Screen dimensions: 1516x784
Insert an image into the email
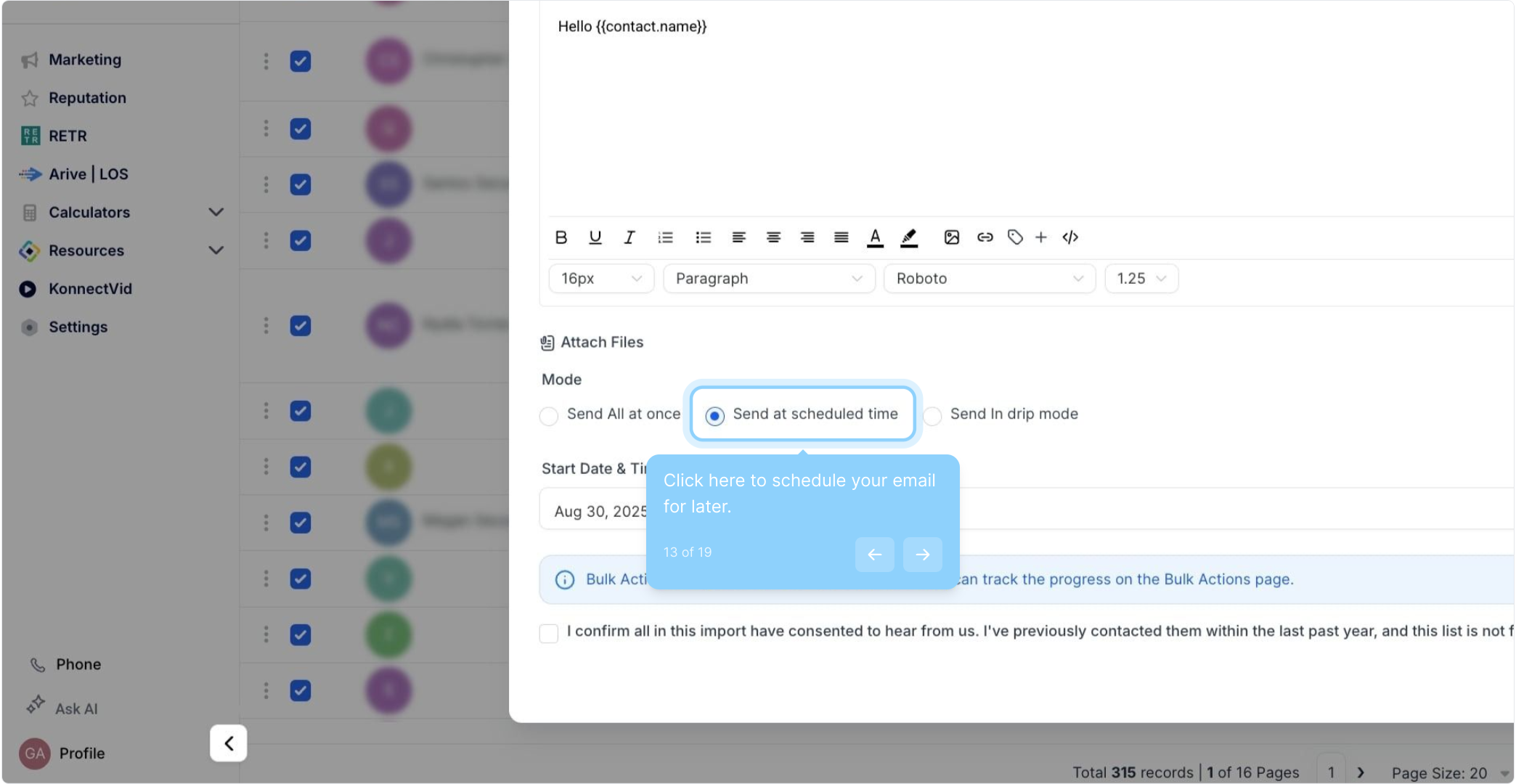click(x=951, y=237)
